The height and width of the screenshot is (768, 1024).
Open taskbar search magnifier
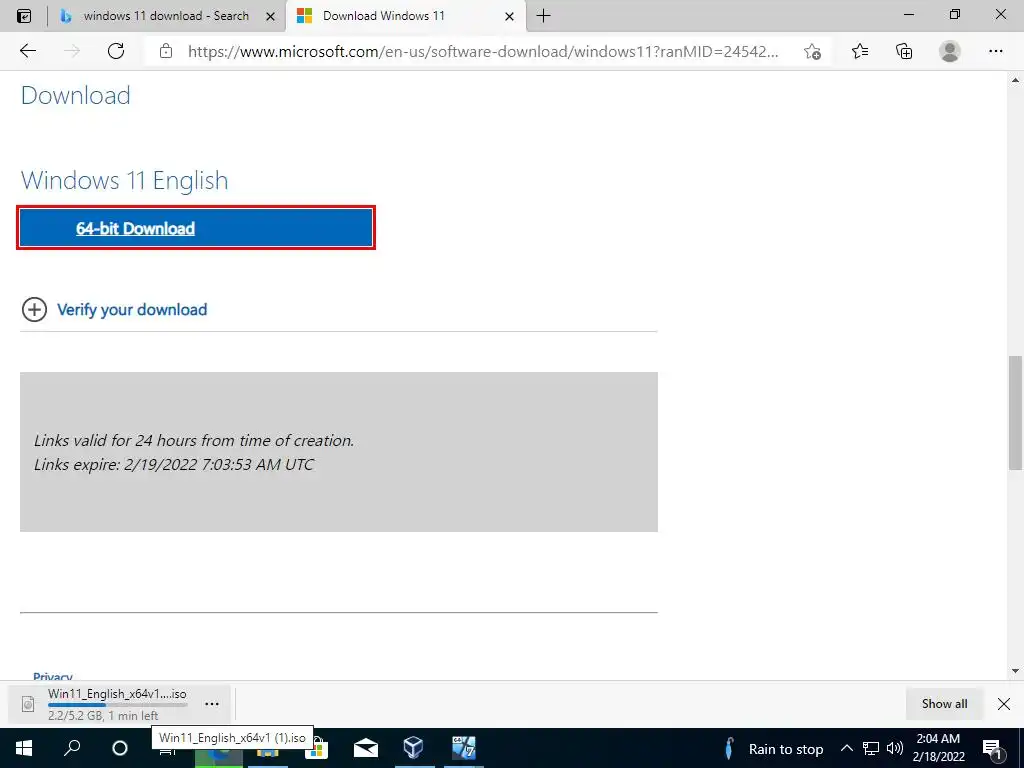(72, 748)
